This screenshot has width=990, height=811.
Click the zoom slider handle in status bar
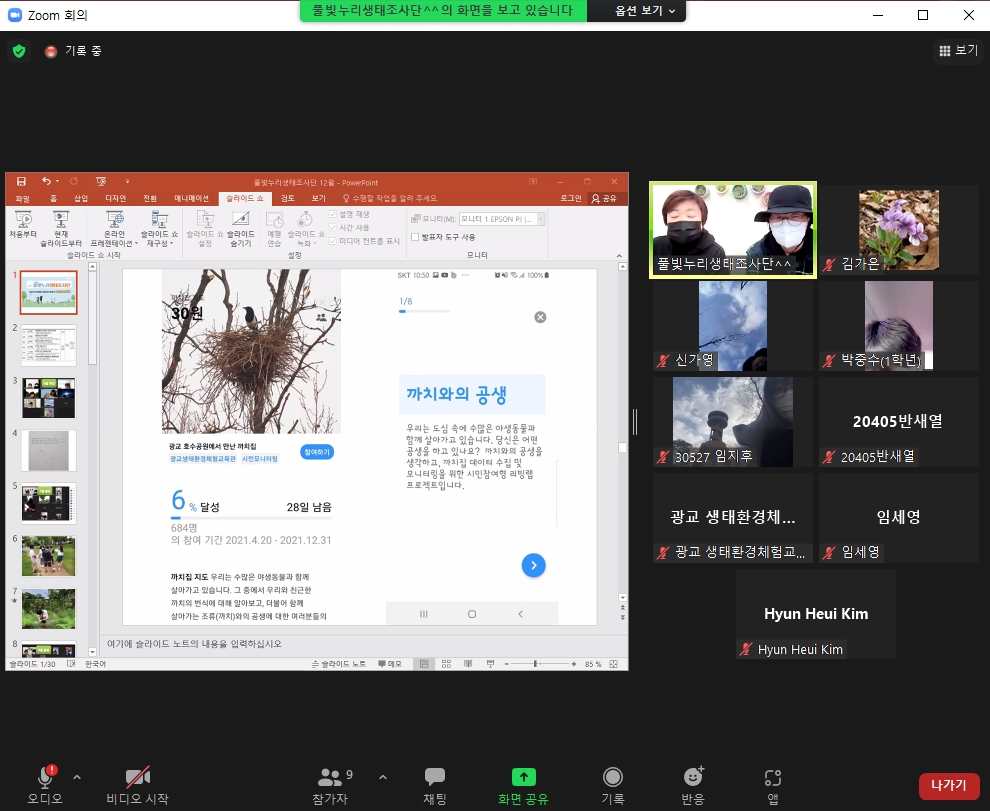(x=535, y=664)
